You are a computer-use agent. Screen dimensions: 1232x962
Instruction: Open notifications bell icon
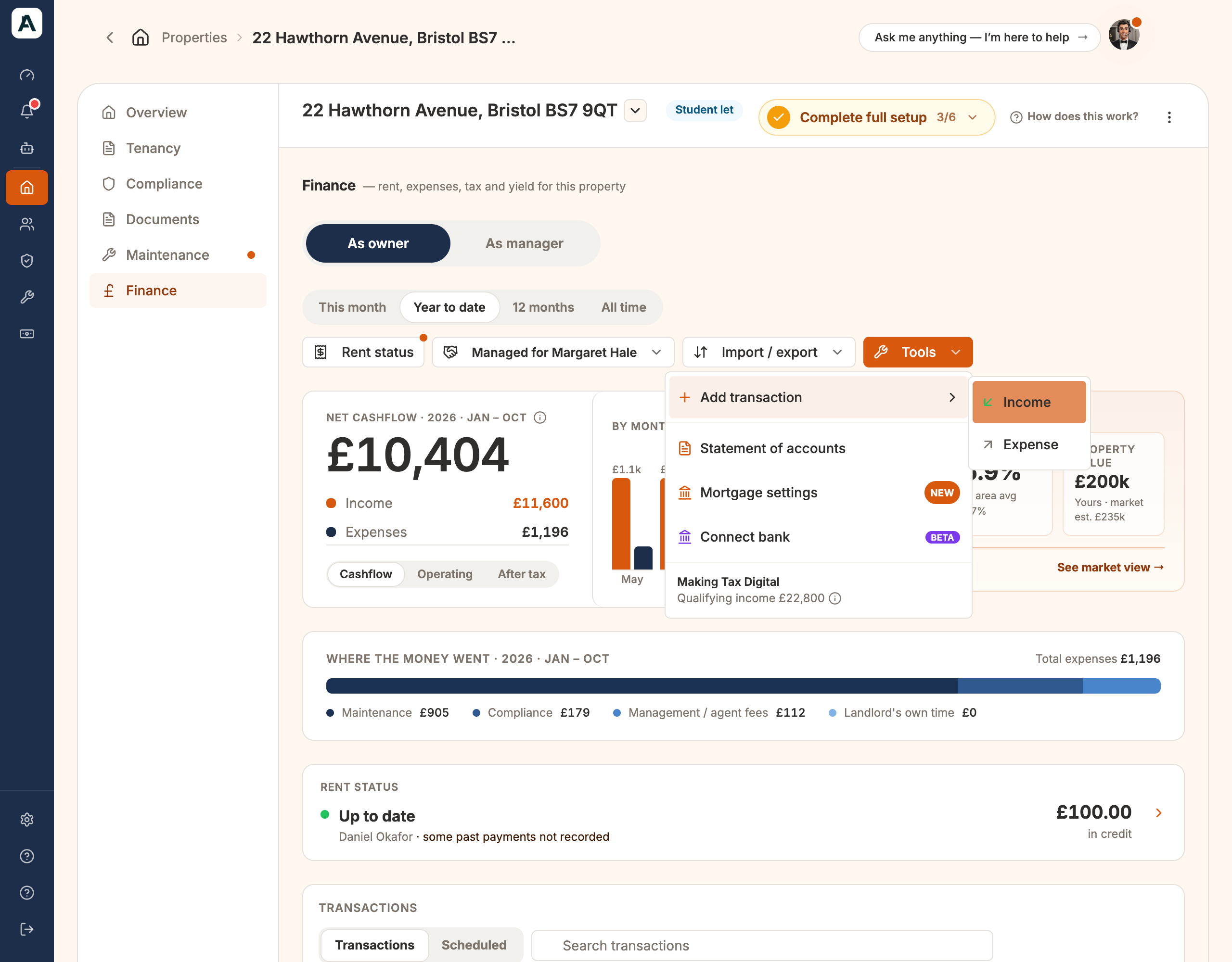pyautogui.click(x=26, y=111)
